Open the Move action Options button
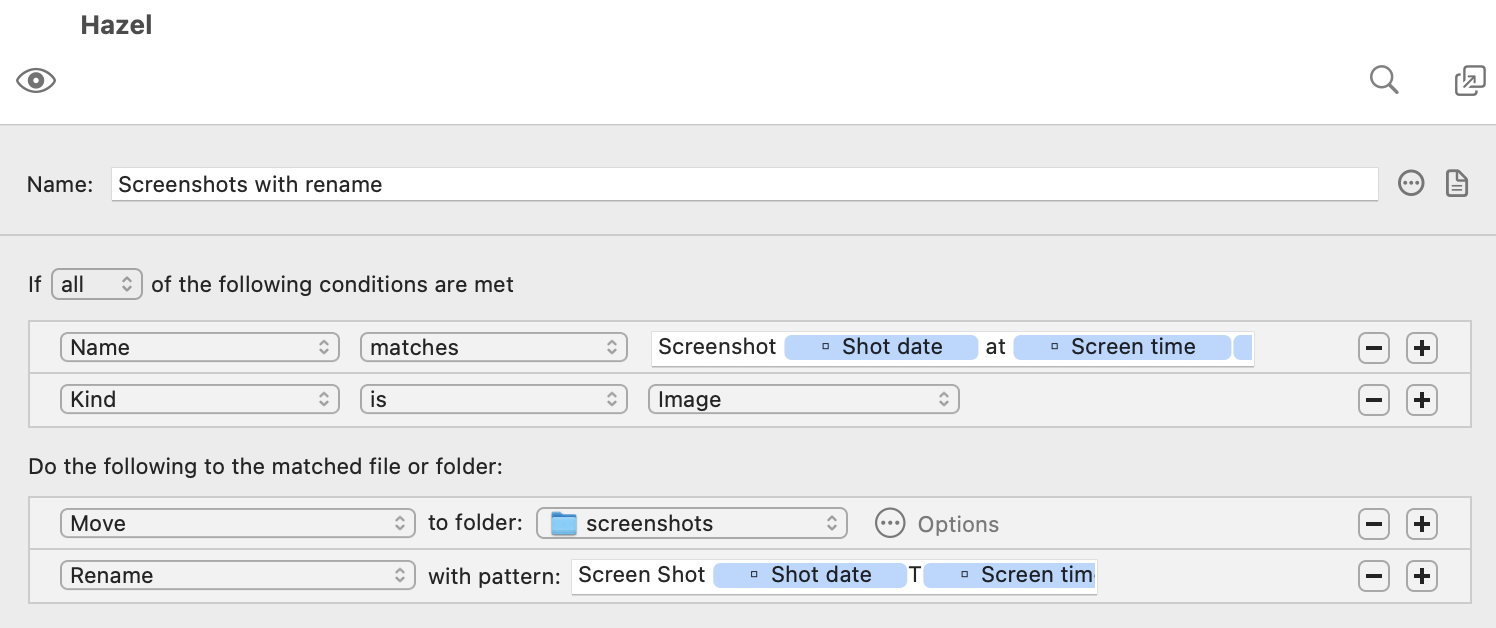The width and height of the screenshot is (1496, 628). [936, 524]
